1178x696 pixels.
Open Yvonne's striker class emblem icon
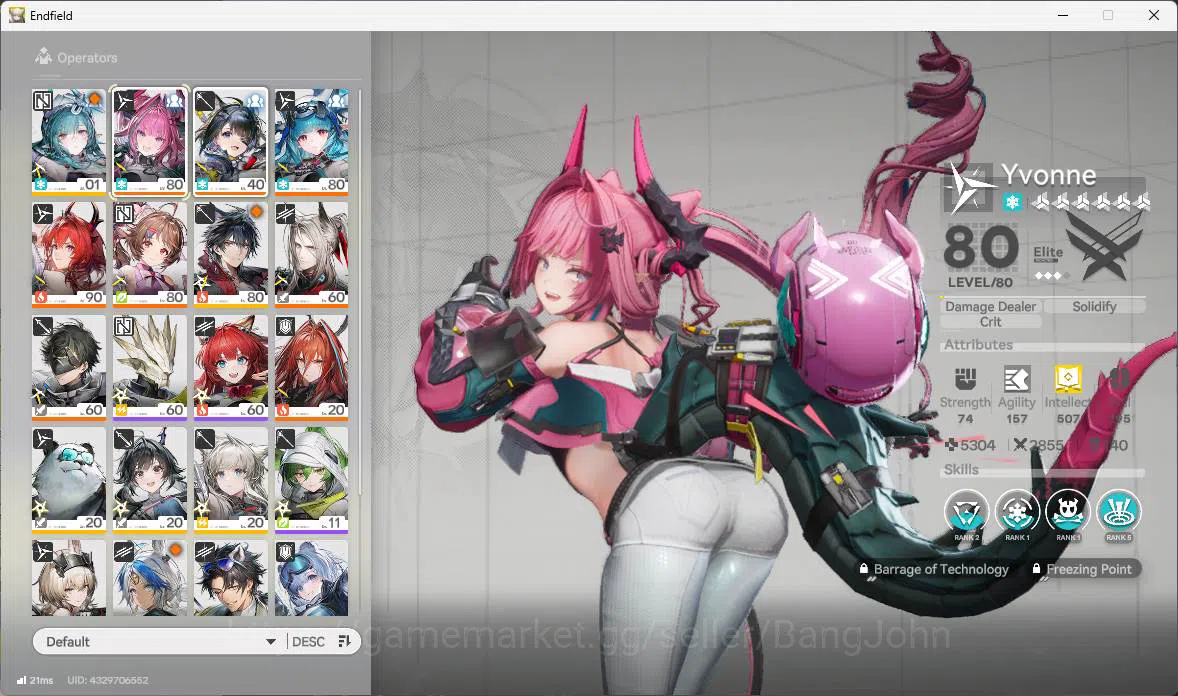[x=968, y=186]
